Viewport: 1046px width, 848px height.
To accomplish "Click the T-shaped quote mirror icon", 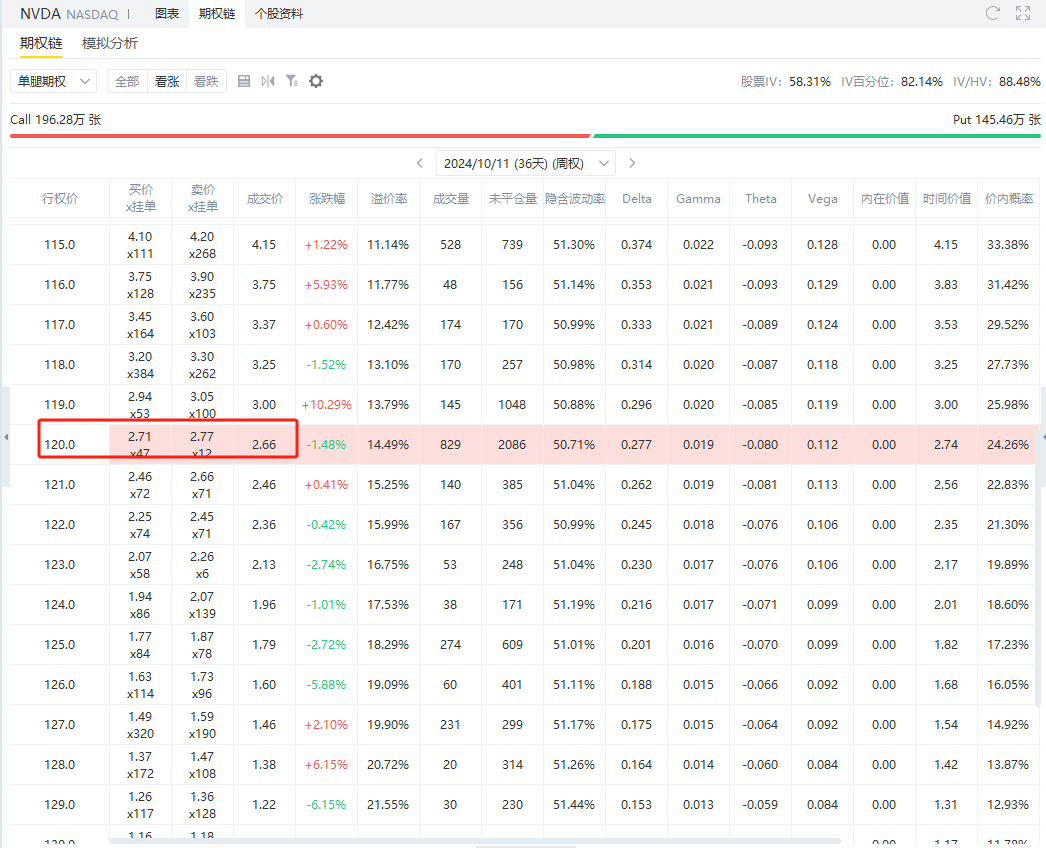I will point(268,81).
